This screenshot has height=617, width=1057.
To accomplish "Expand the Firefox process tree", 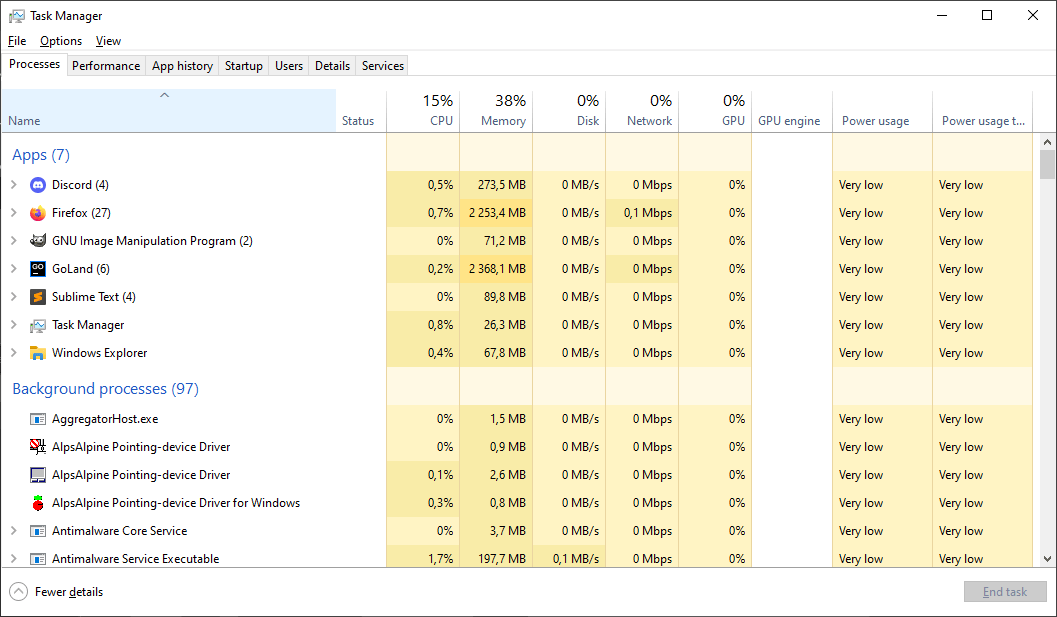I will [14, 213].
